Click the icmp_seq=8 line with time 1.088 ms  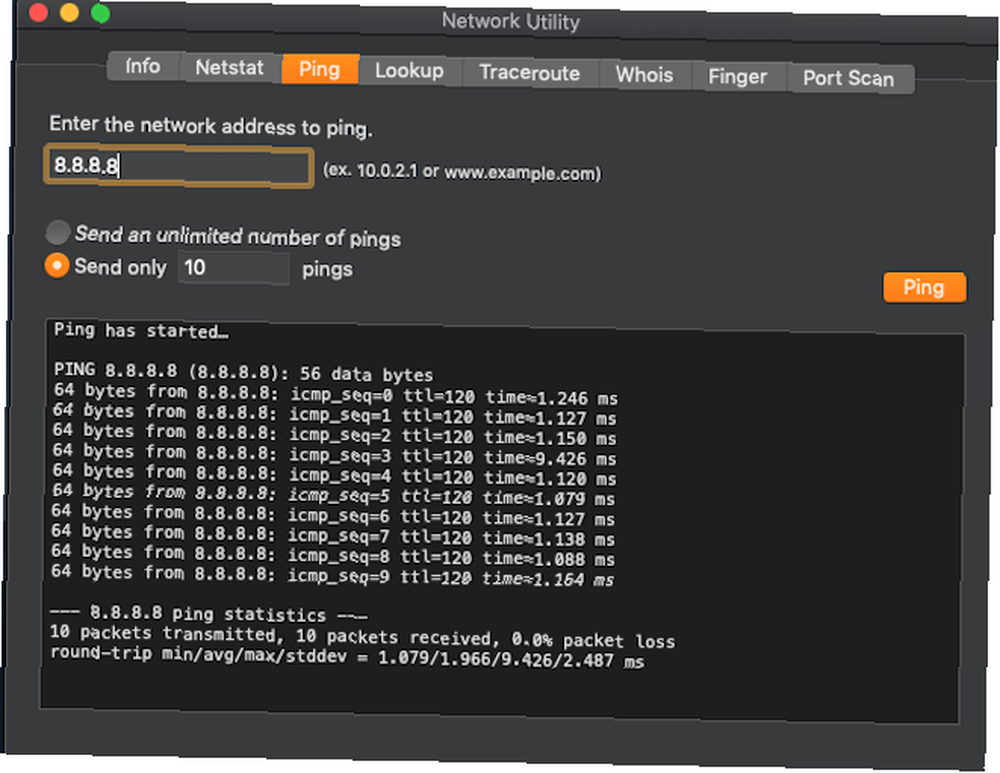pyautogui.click(x=333, y=555)
